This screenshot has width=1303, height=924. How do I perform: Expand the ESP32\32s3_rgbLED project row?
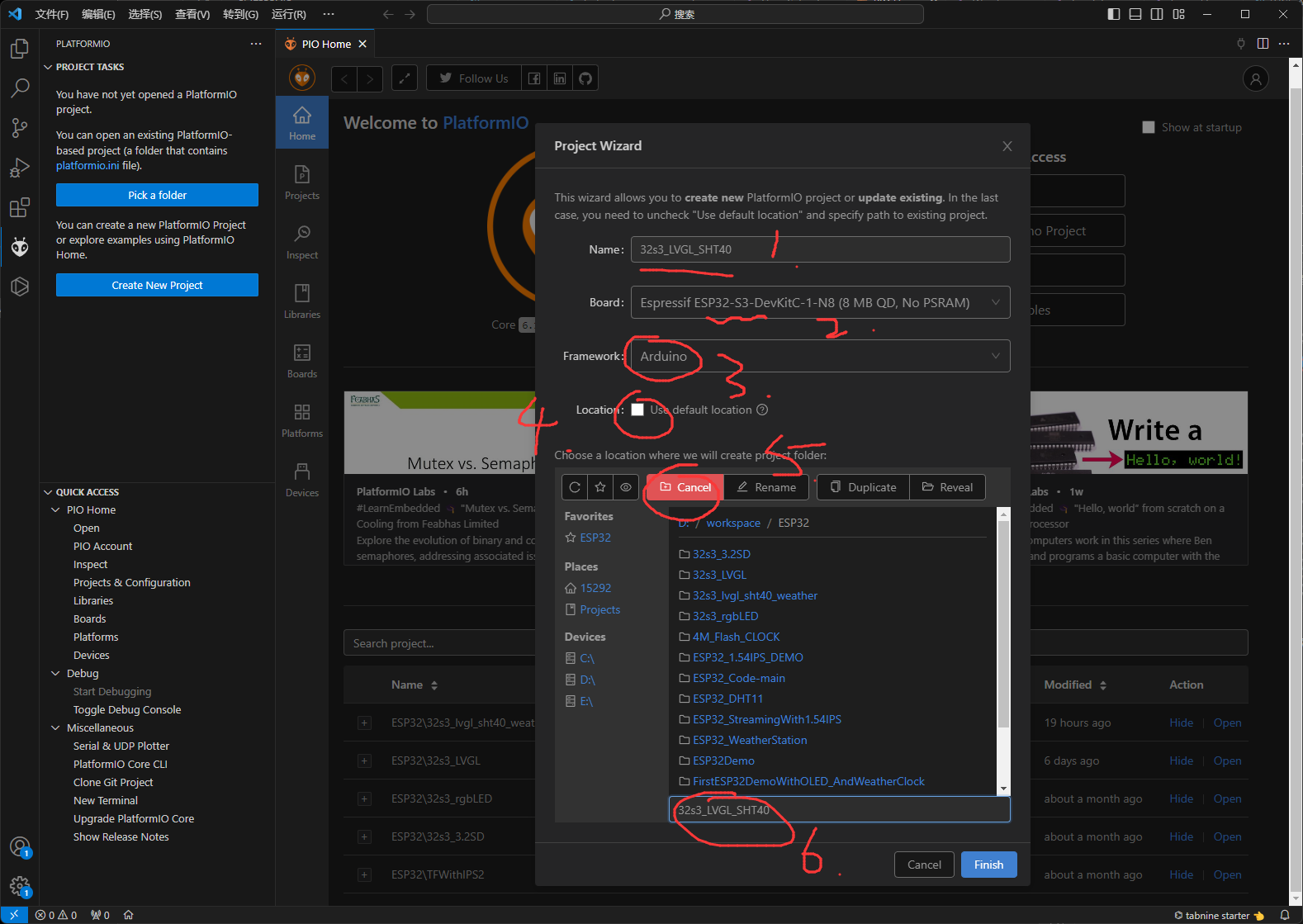coord(364,799)
